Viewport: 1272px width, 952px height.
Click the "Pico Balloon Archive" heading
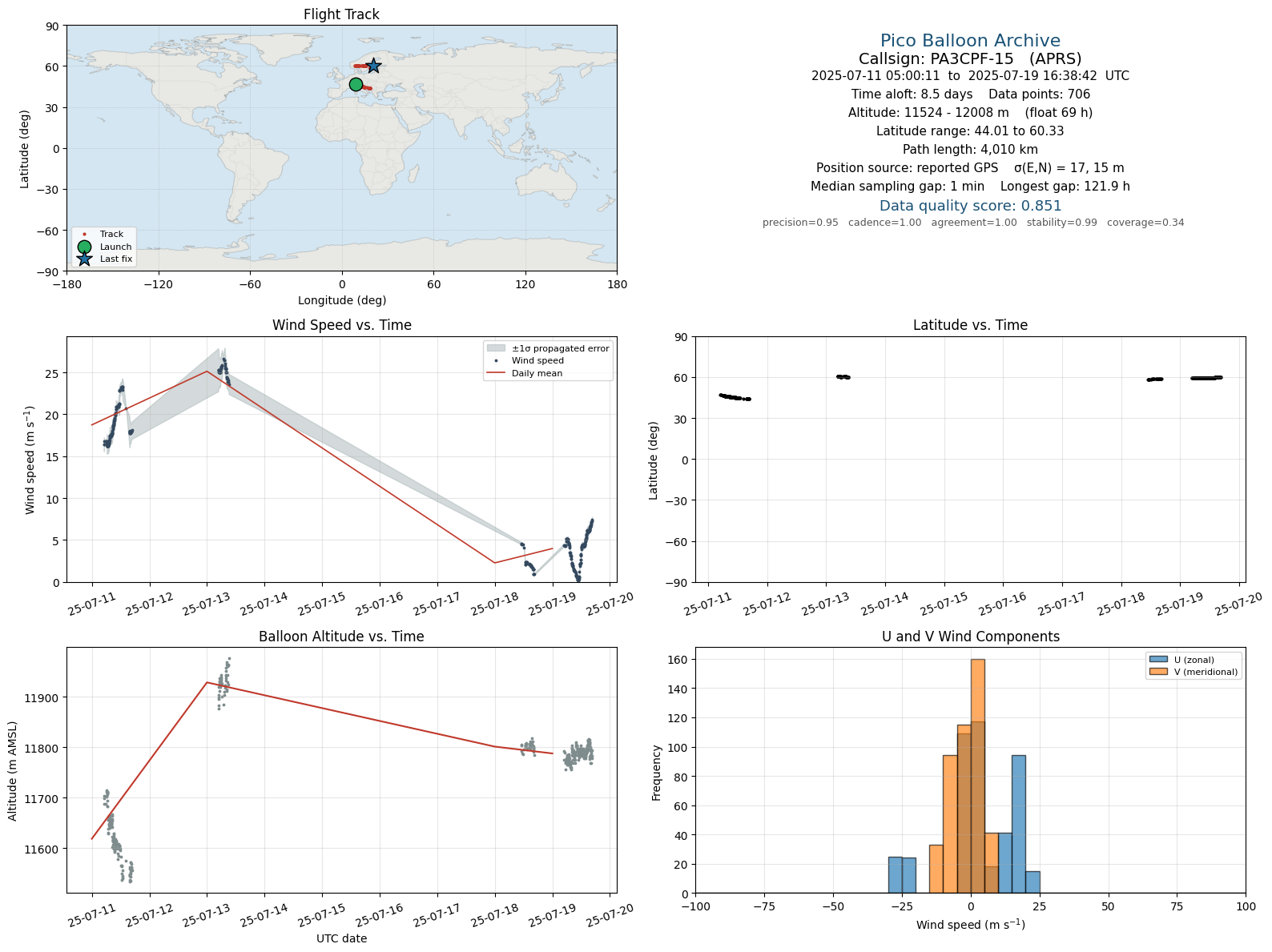pos(970,41)
